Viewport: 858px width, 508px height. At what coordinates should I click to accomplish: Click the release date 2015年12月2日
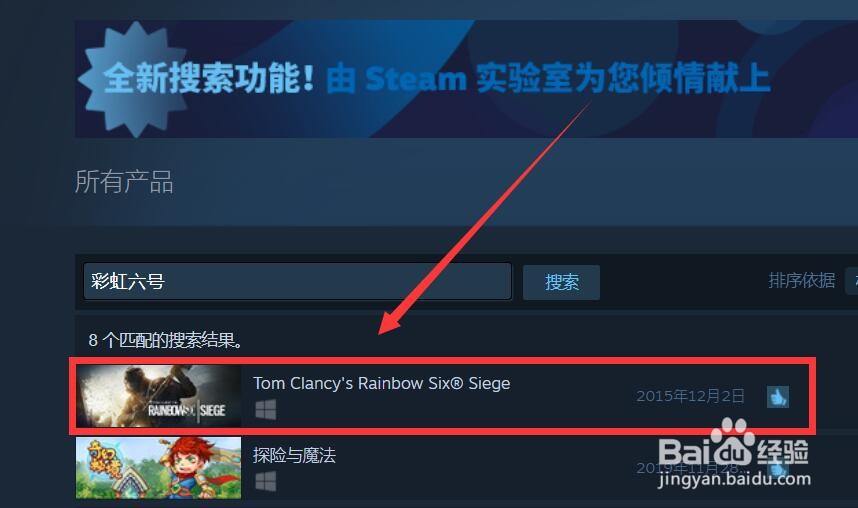tap(690, 396)
